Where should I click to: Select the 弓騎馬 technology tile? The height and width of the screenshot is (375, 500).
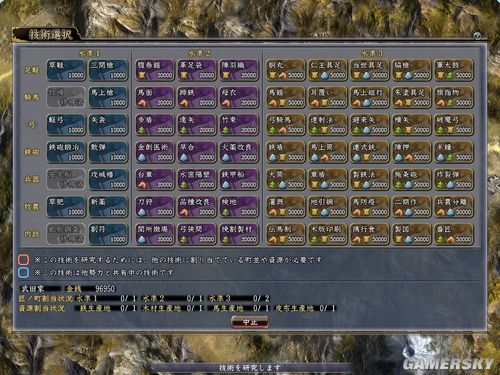(286, 125)
